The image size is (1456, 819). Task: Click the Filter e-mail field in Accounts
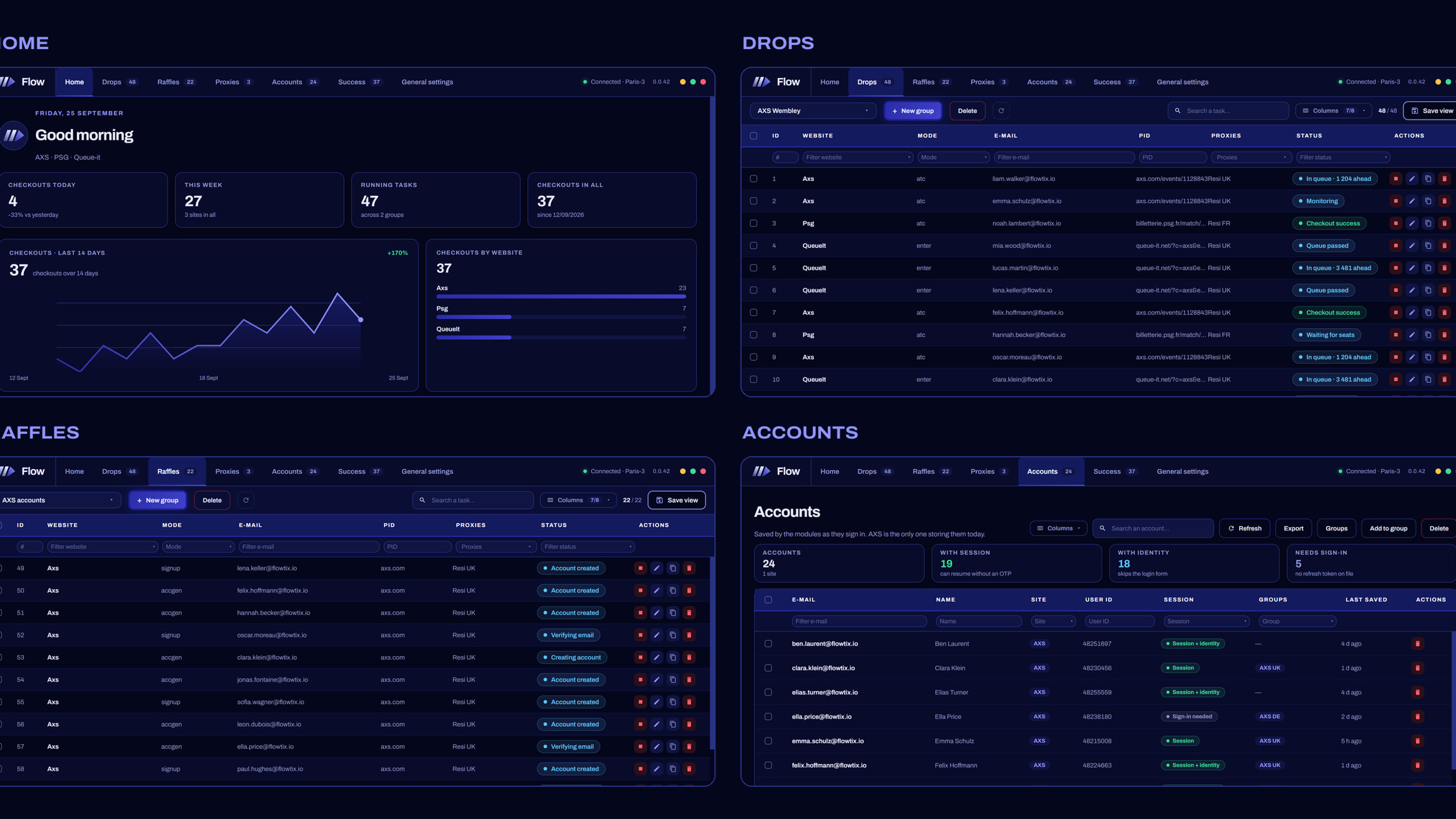[859, 622]
